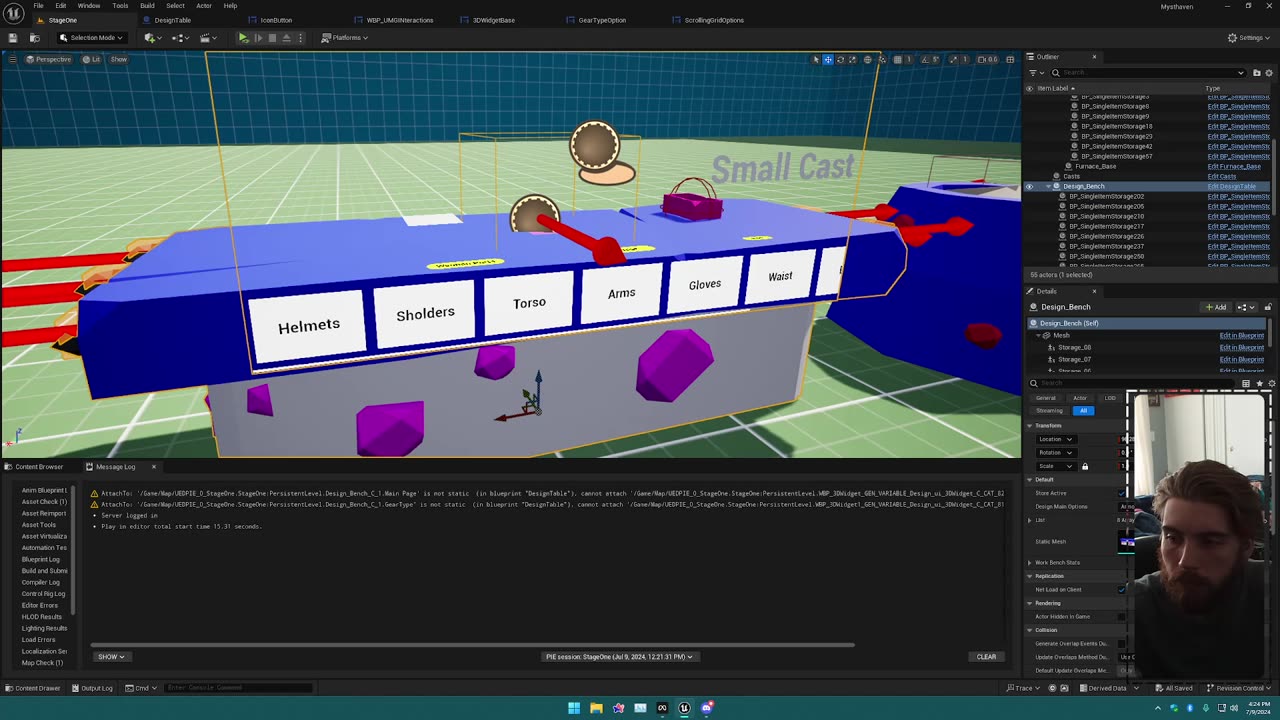This screenshot has height=720, width=1280.
Task: Click the viewport layout maximize icon
Action: (1010, 59)
